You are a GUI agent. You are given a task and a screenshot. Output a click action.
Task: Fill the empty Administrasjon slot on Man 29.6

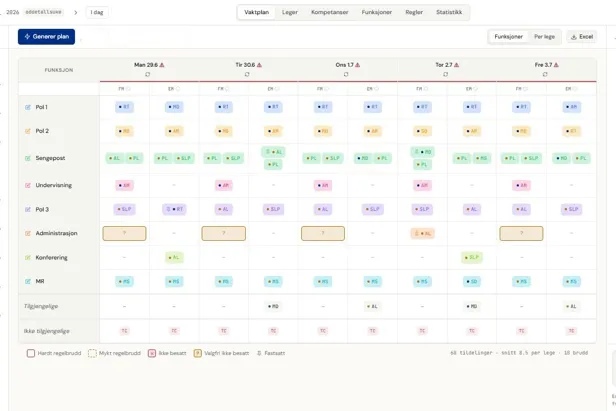coord(125,233)
